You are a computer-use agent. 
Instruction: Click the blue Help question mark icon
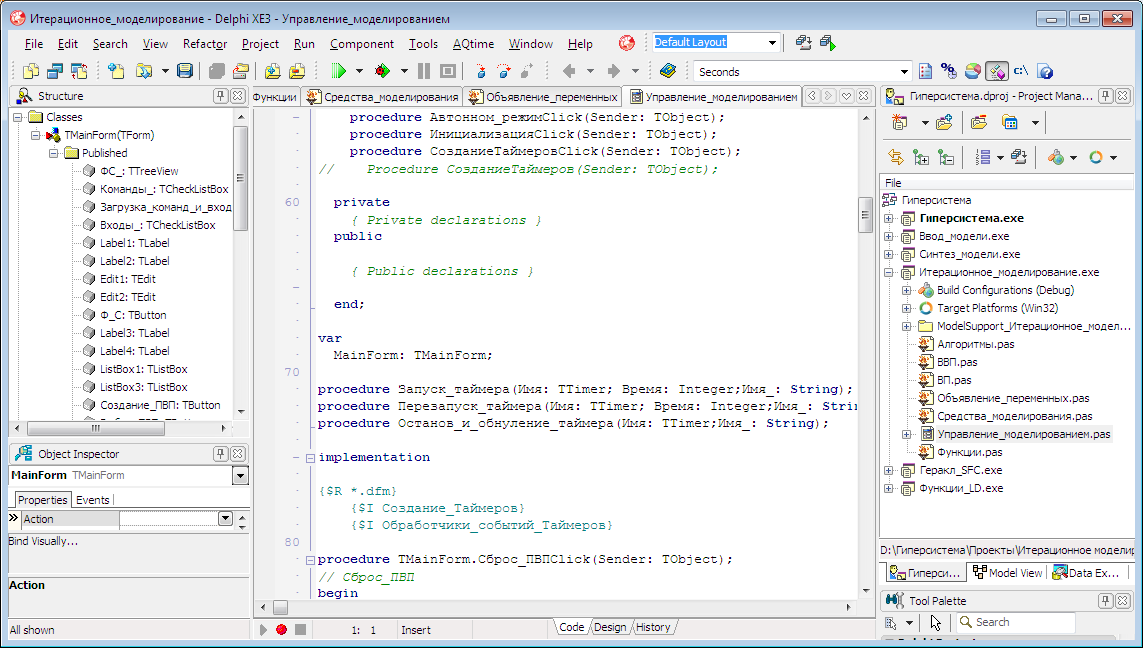[1045, 71]
